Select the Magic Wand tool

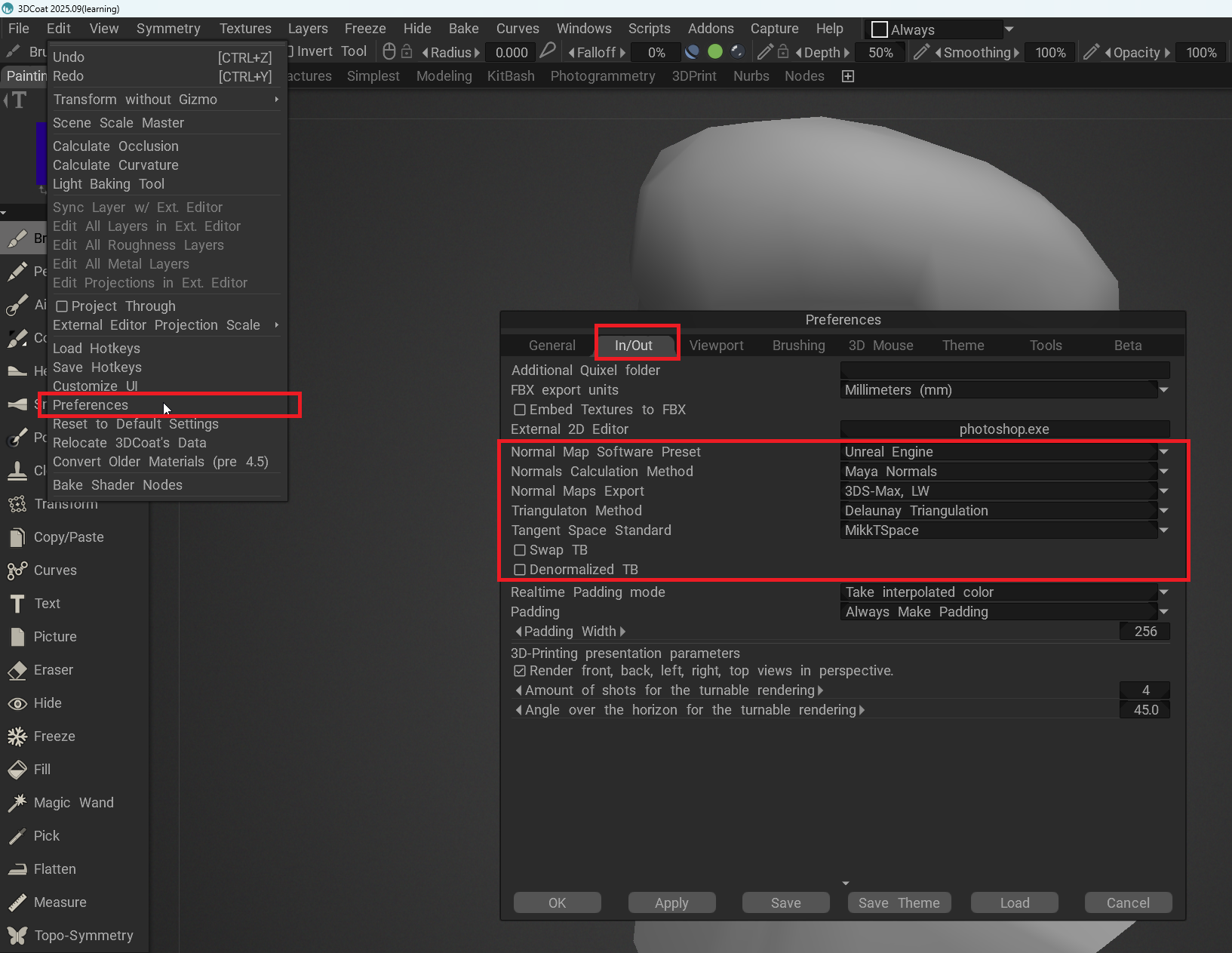point(73,803)
